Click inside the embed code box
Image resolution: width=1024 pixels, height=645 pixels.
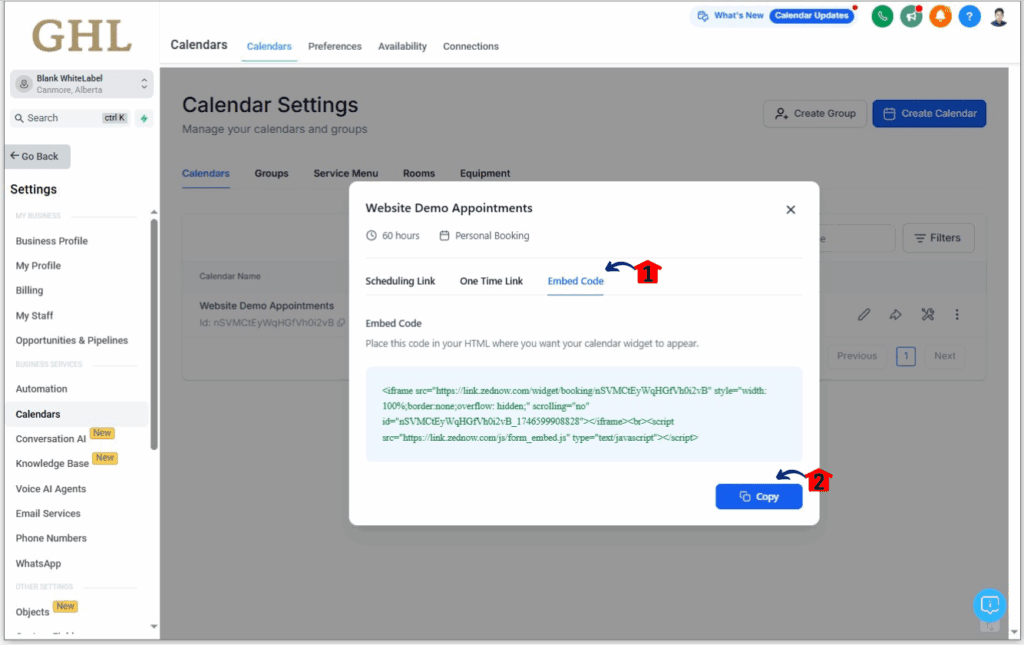point(584,414)
